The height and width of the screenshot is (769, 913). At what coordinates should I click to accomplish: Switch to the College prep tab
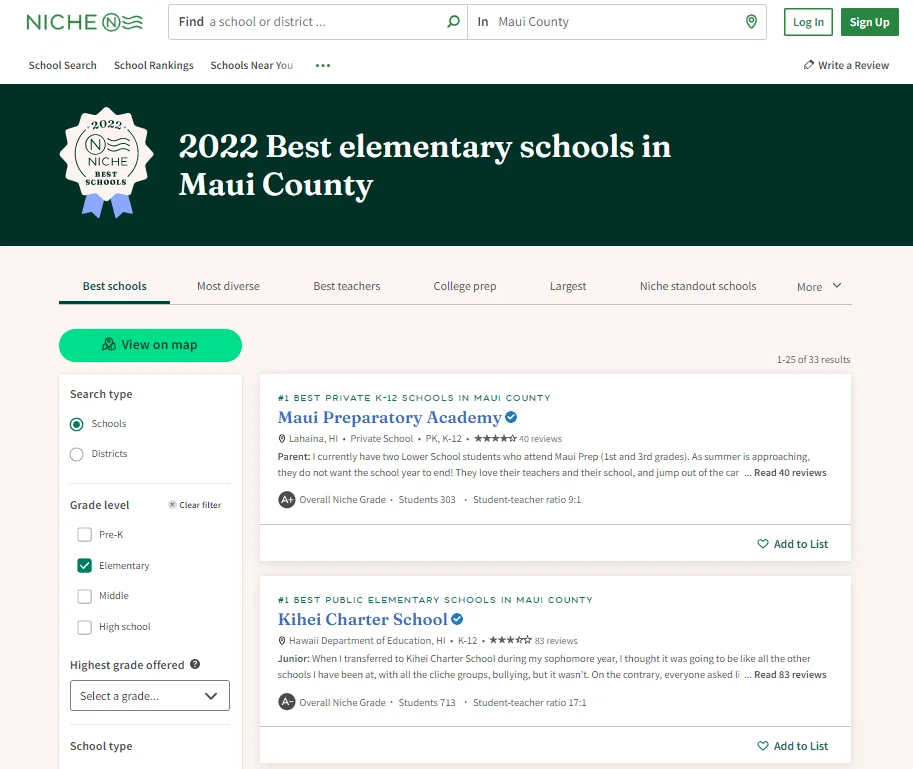pos(465,286)
